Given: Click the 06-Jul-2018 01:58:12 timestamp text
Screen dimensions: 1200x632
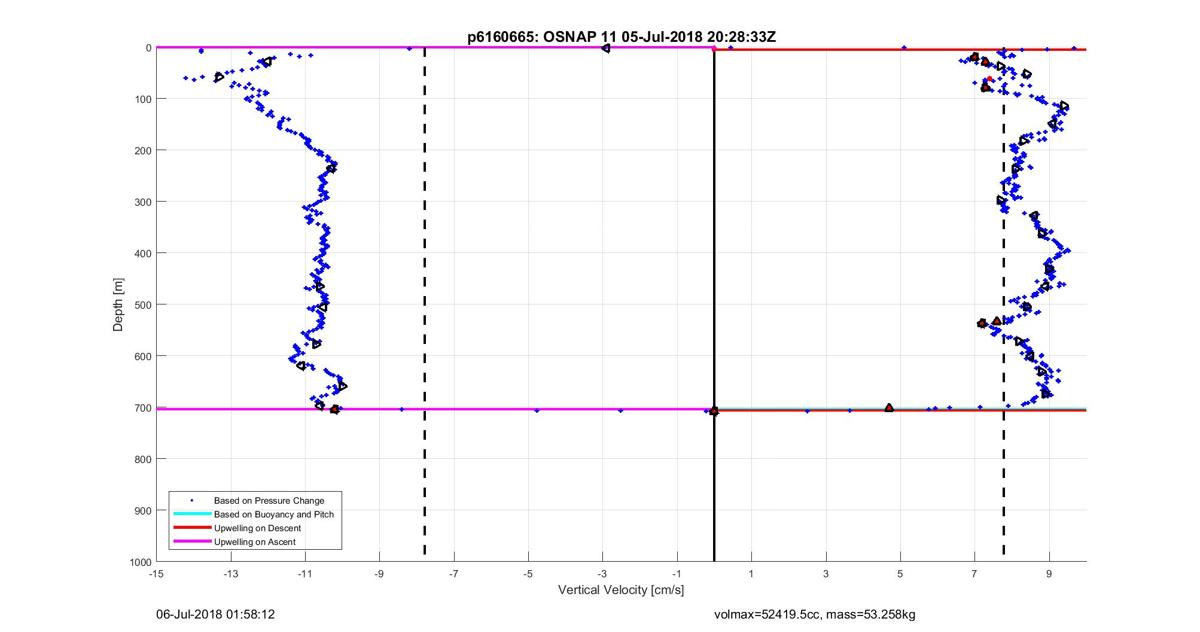Looking at the screenshot, I should coord(214,614).
